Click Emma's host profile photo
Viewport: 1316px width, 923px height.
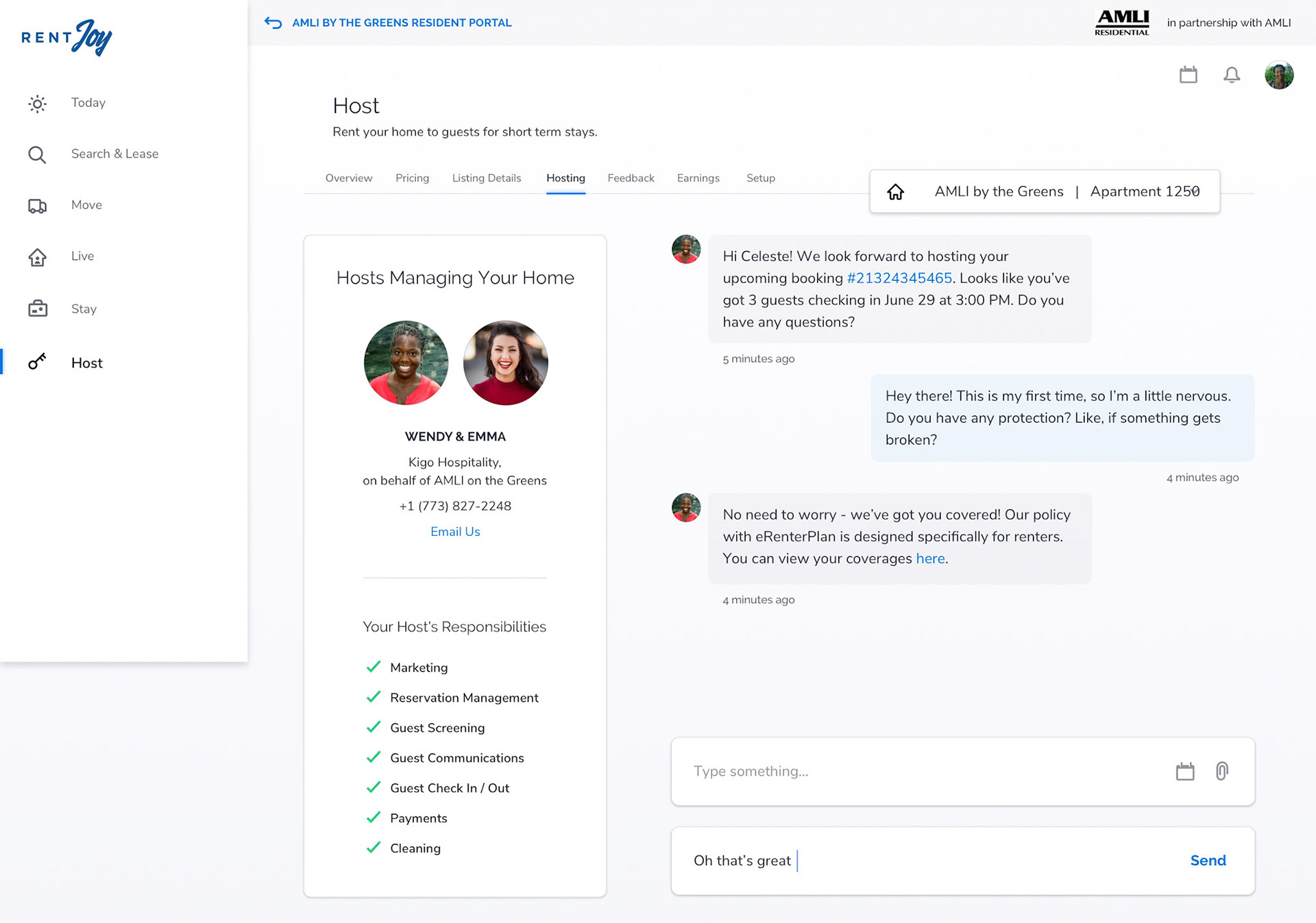pos(506,363)
